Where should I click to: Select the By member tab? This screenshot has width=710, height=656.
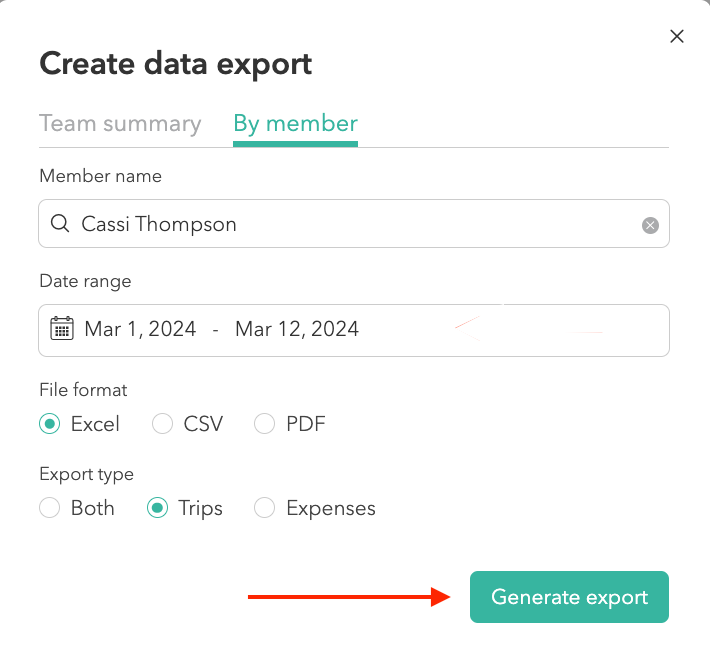click(x=295, y=124)
